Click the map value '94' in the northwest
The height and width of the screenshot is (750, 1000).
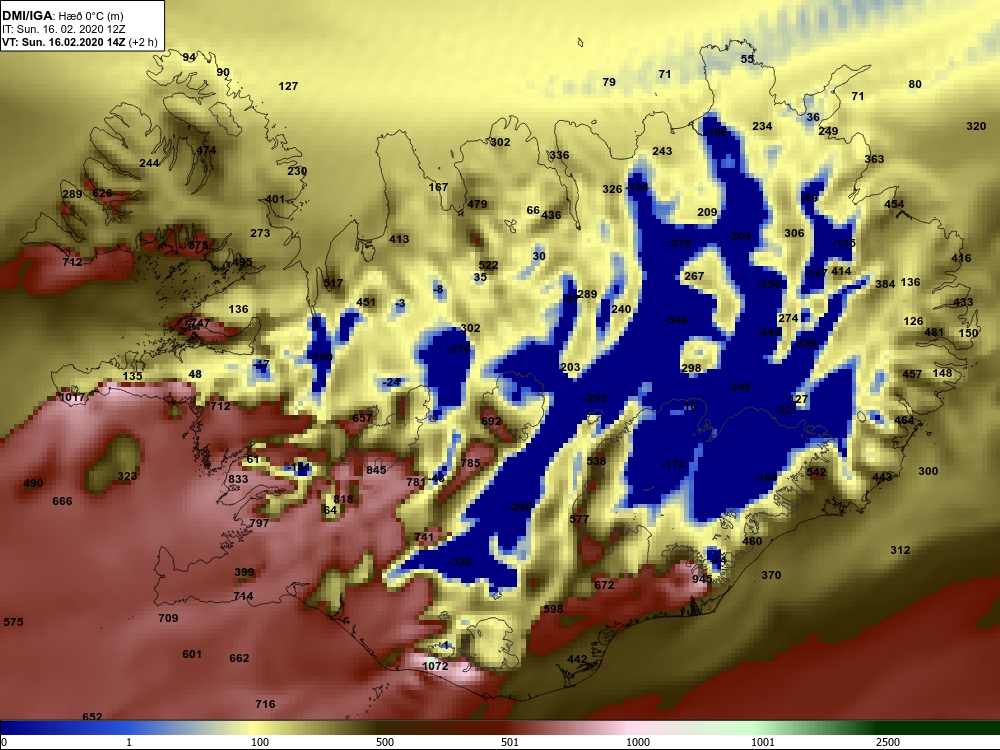click(189, 57)
